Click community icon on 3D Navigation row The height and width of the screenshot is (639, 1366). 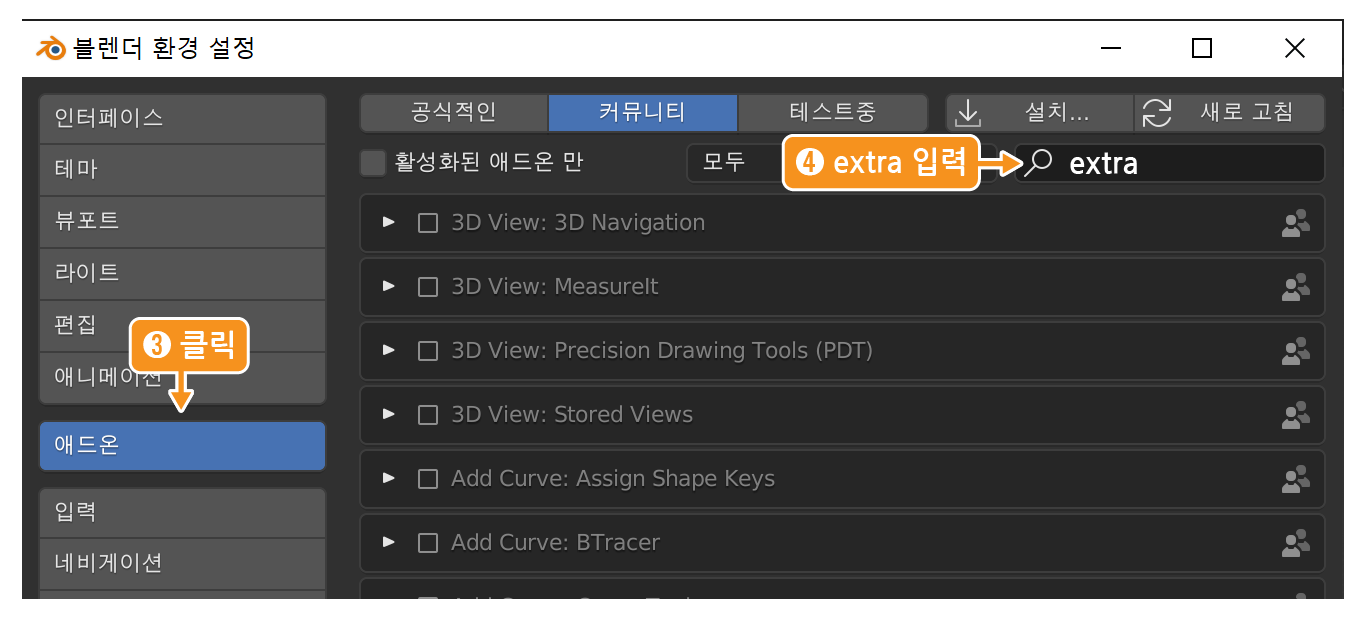point(1296,224)
